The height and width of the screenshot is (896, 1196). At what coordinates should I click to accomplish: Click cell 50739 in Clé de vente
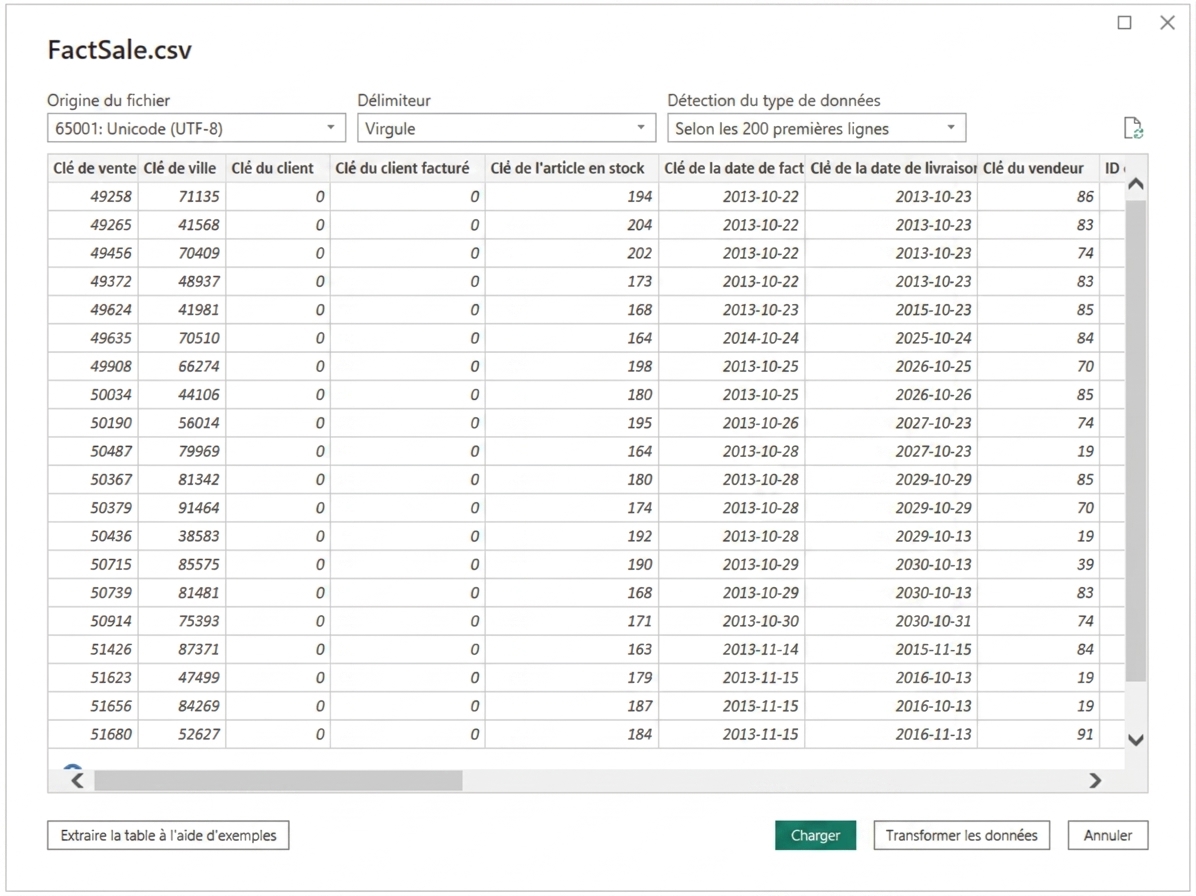pyautogui.click(x=93, y=592)
